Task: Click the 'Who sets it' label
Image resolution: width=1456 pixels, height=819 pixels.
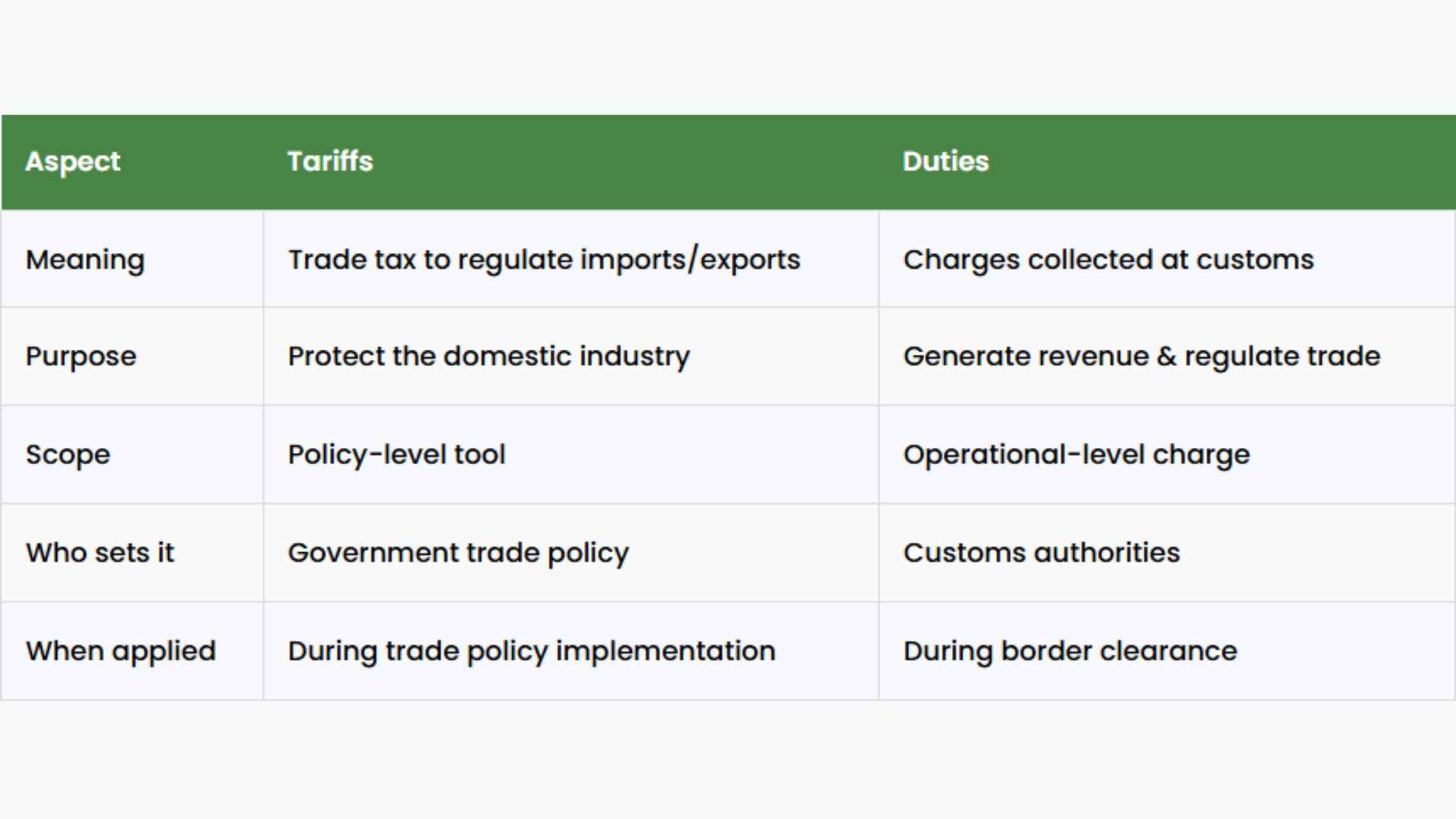Action: 100,553
